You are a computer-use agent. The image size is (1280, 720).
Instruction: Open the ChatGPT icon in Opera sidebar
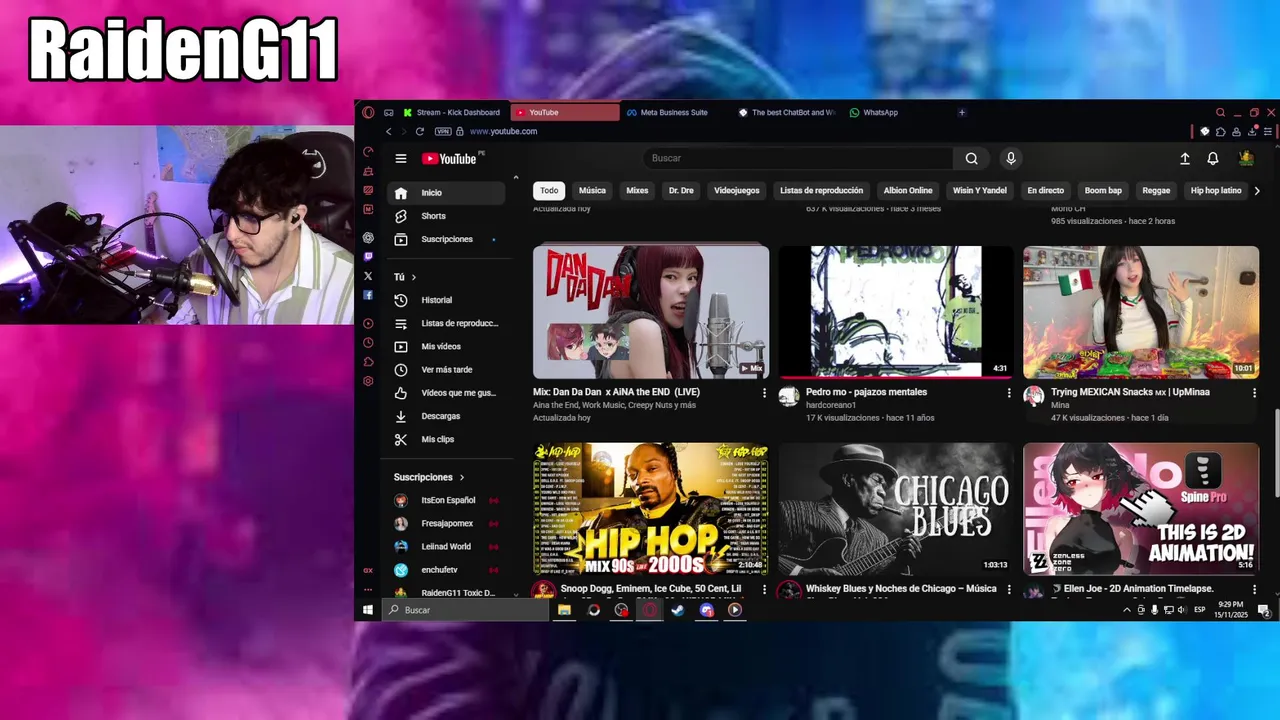[x=368, y=238]
